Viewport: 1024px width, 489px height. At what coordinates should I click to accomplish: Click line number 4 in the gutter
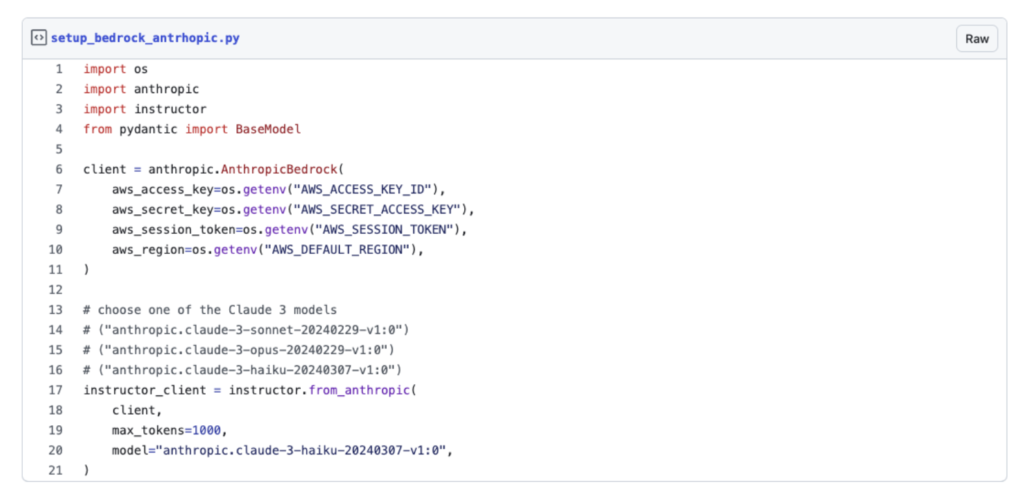[58, 129]
